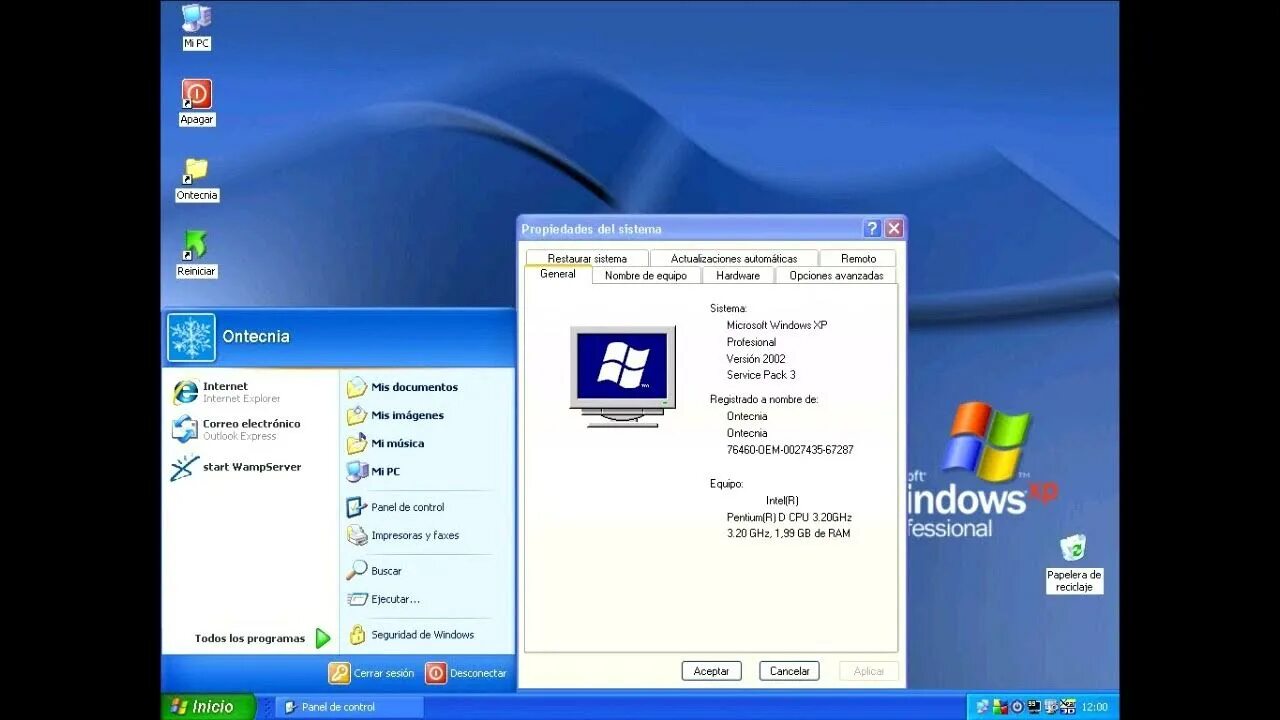Click the Aceptar button
The width and height of the screenshot is (1280, 720).
[x=711, y=671]
